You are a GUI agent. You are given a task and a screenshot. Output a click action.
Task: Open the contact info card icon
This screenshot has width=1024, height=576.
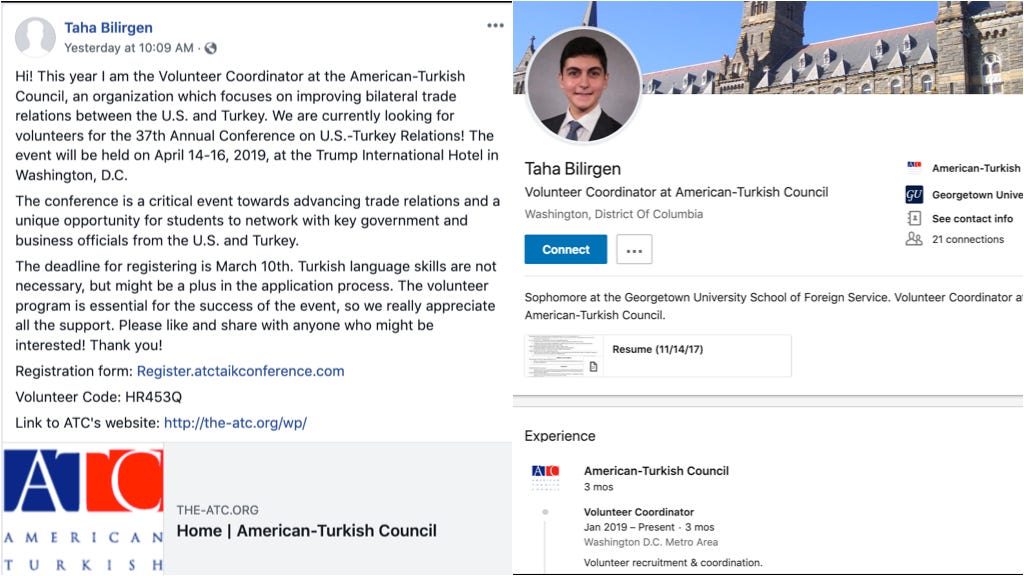(x=914, y=218)
